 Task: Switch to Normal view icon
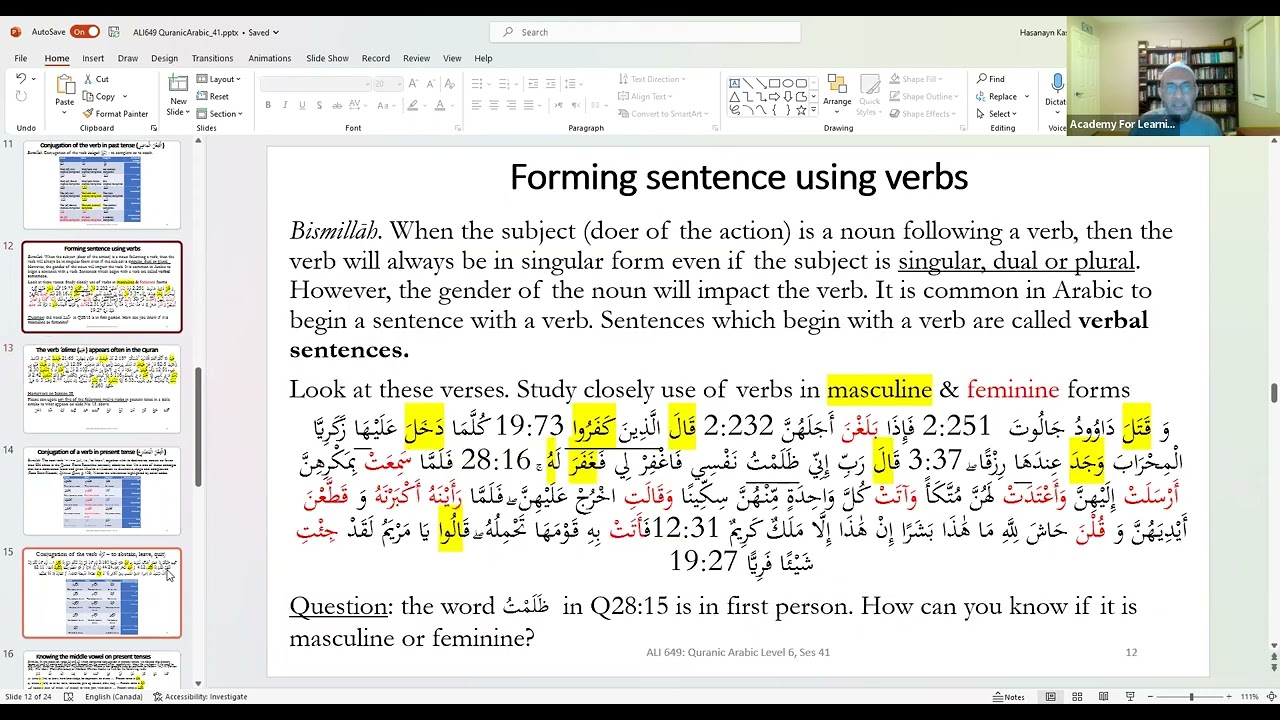coord(1050,696)
